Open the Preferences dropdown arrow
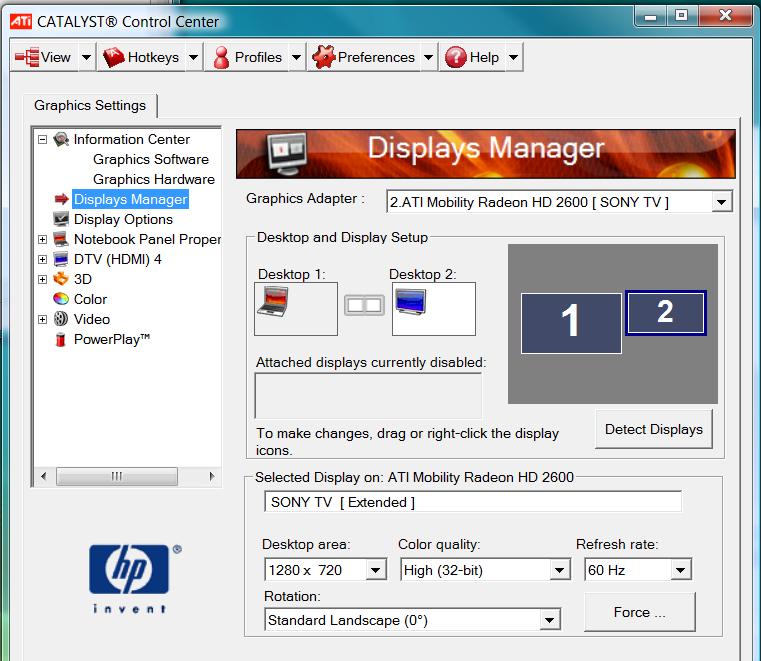 (429, 57)
